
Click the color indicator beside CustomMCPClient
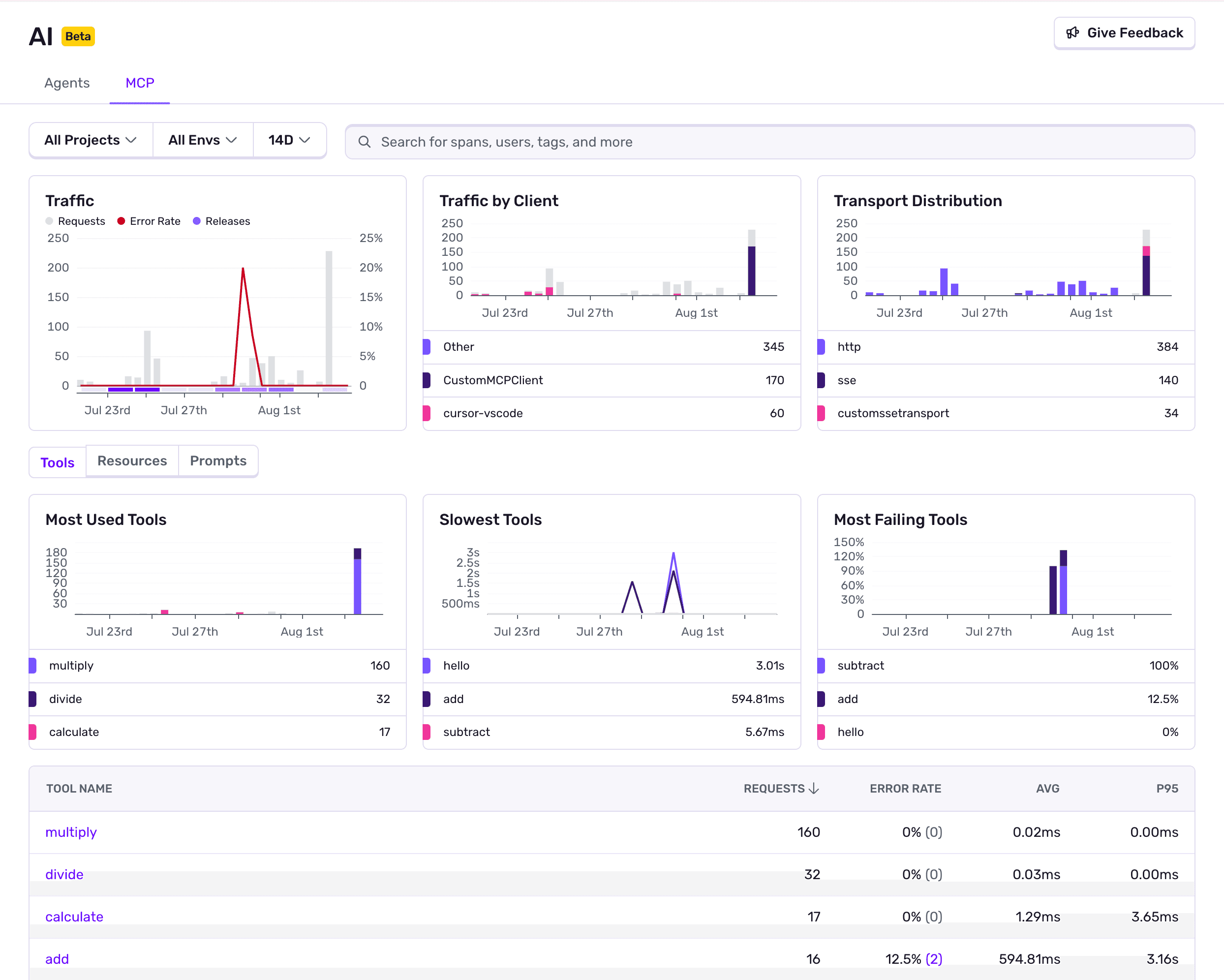(427, 380)
